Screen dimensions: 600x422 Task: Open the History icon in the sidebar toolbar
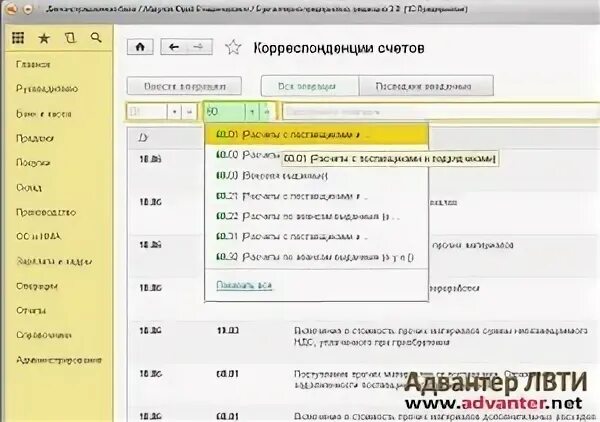coord(70,38)
